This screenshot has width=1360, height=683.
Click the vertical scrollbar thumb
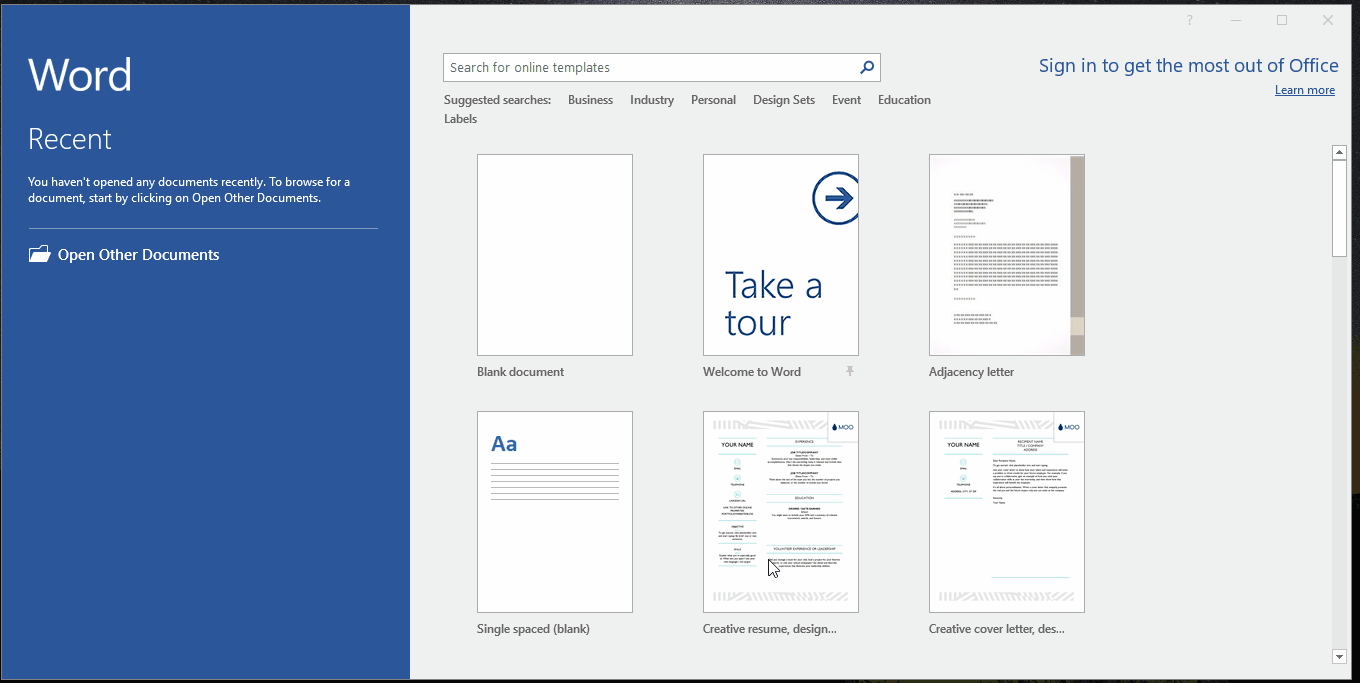1340,208
